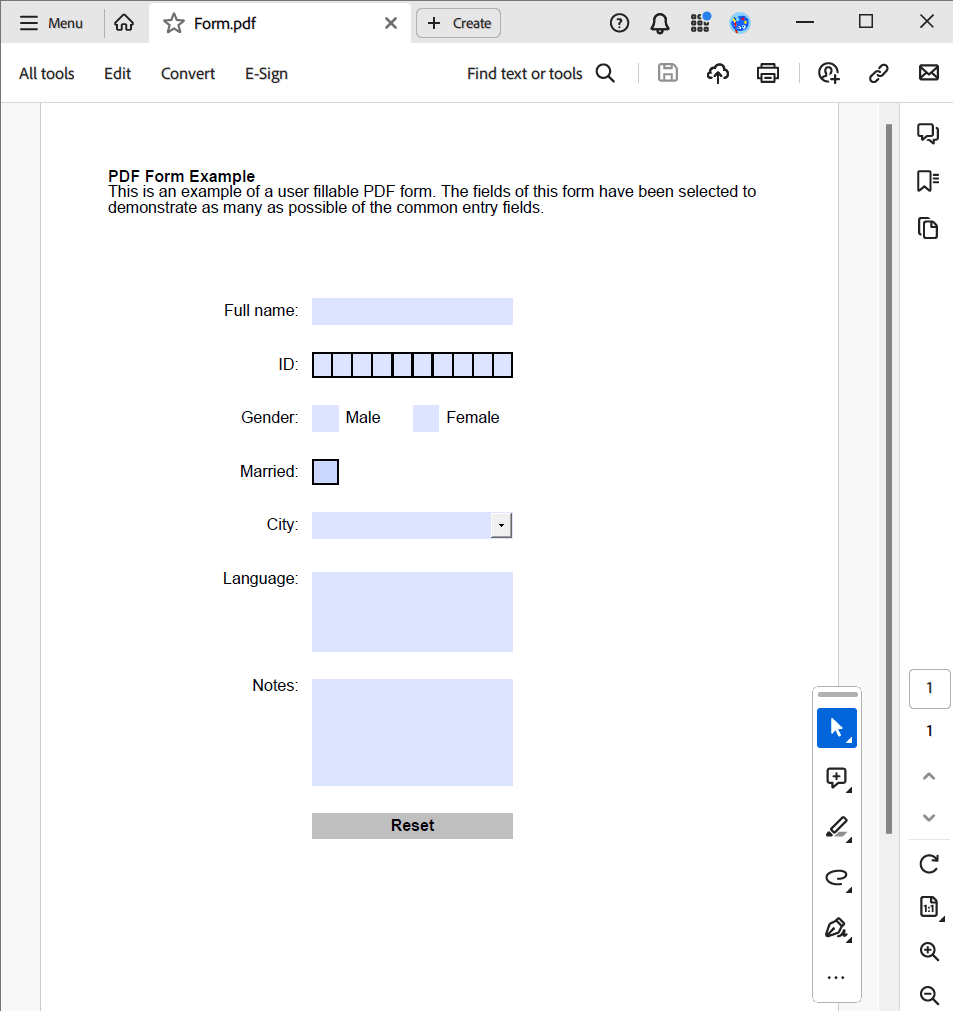Click into the Full name field
Screen dimensions: 953x1011
point(412,311)
